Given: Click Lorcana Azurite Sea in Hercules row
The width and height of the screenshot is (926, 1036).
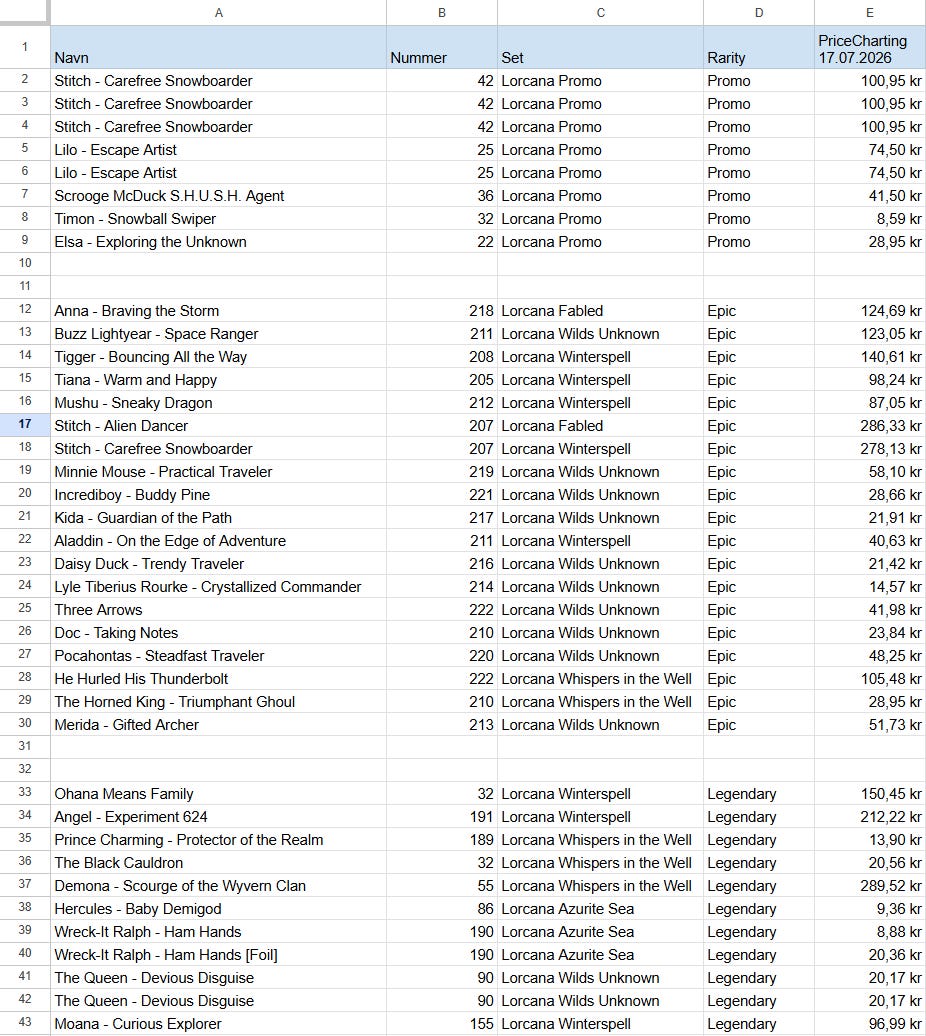Looking at the screenshot, I should tap(600, 908).
